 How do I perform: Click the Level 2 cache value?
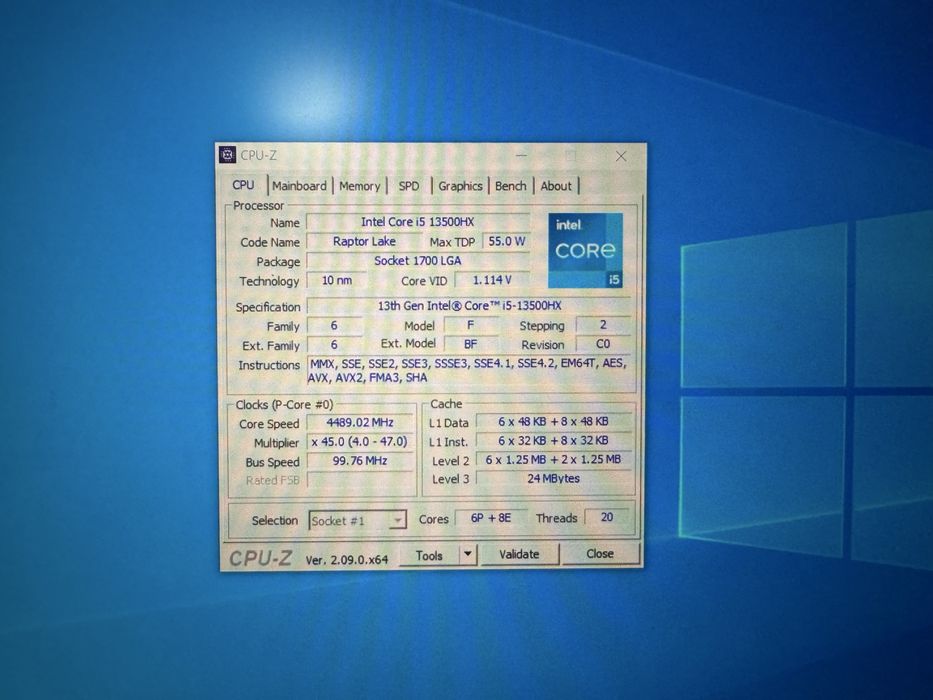pyautogui.click(x=553, y=460)
